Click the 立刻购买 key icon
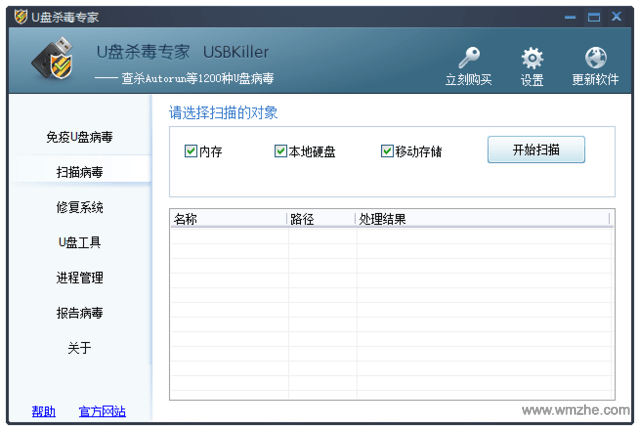This screenshot has height=429, width=640. 469,58
